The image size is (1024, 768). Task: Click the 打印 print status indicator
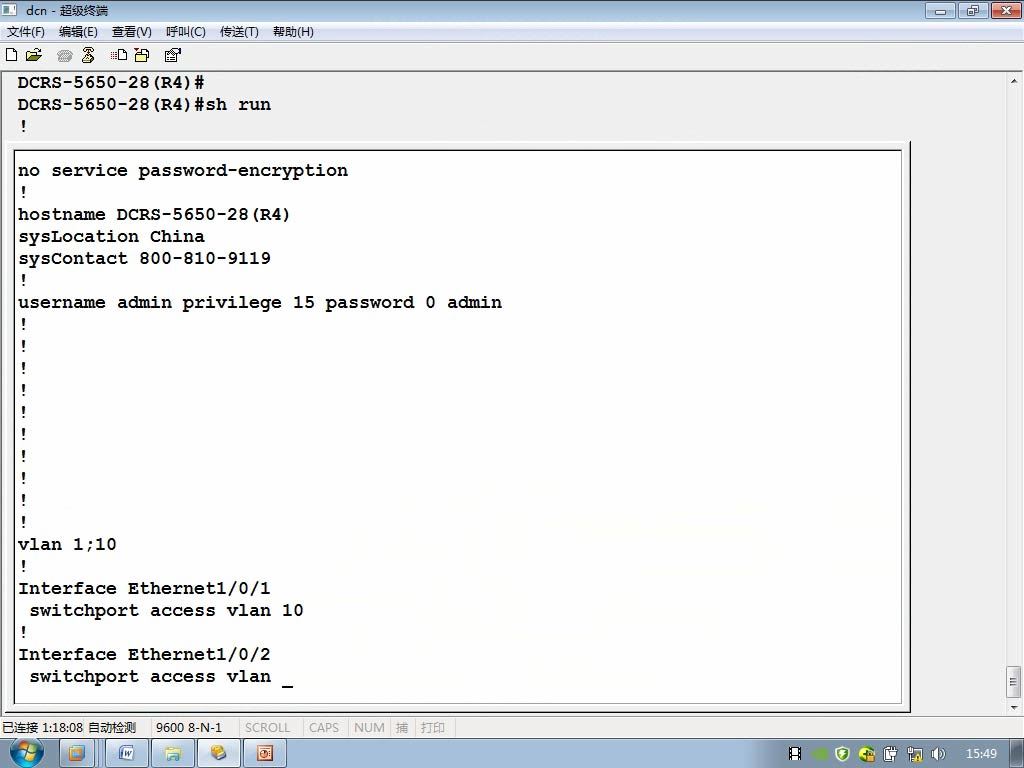tap(432, 728)
